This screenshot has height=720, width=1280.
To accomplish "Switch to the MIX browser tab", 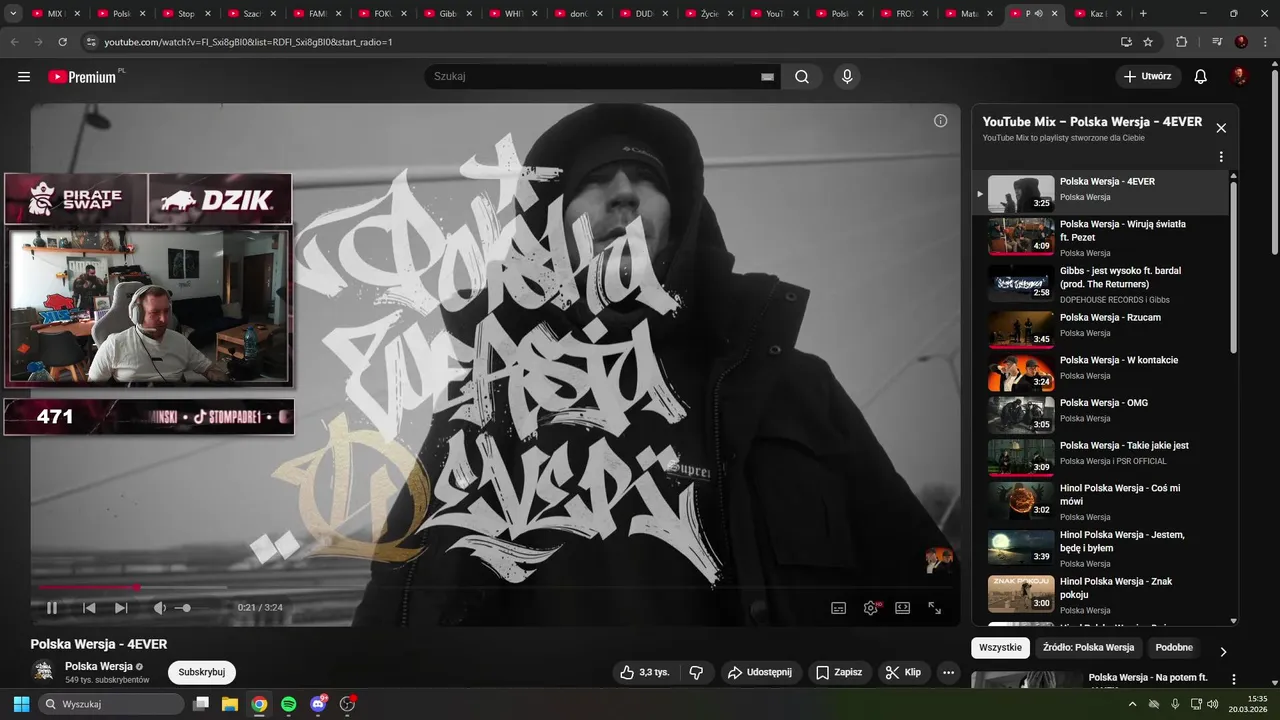I will click(x=54, y=14).
